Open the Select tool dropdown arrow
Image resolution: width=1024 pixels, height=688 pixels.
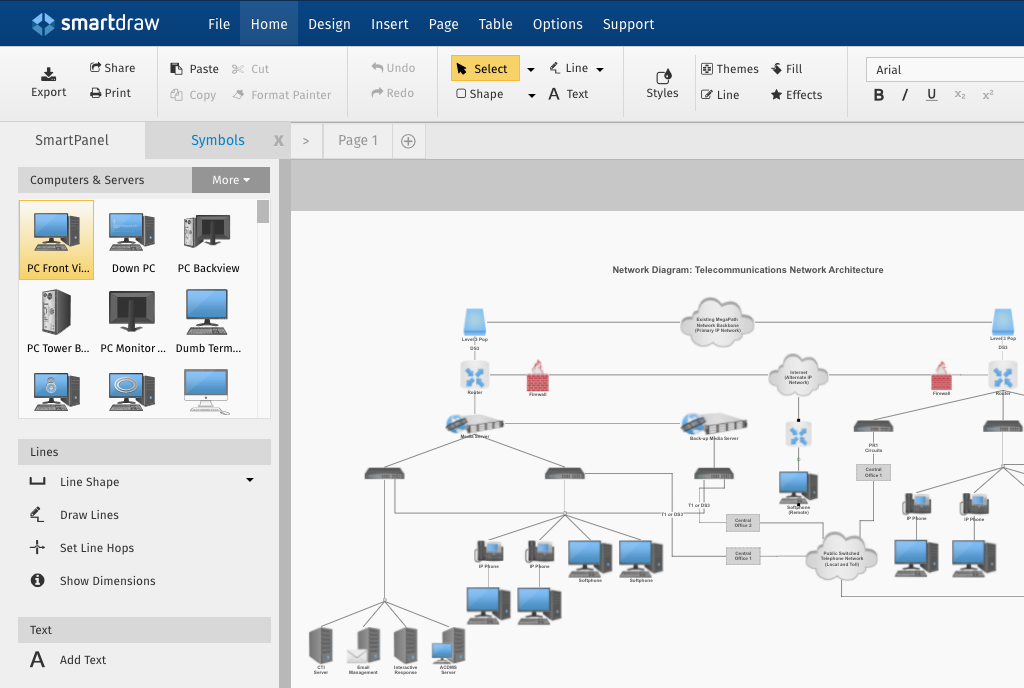click(531, 69)
